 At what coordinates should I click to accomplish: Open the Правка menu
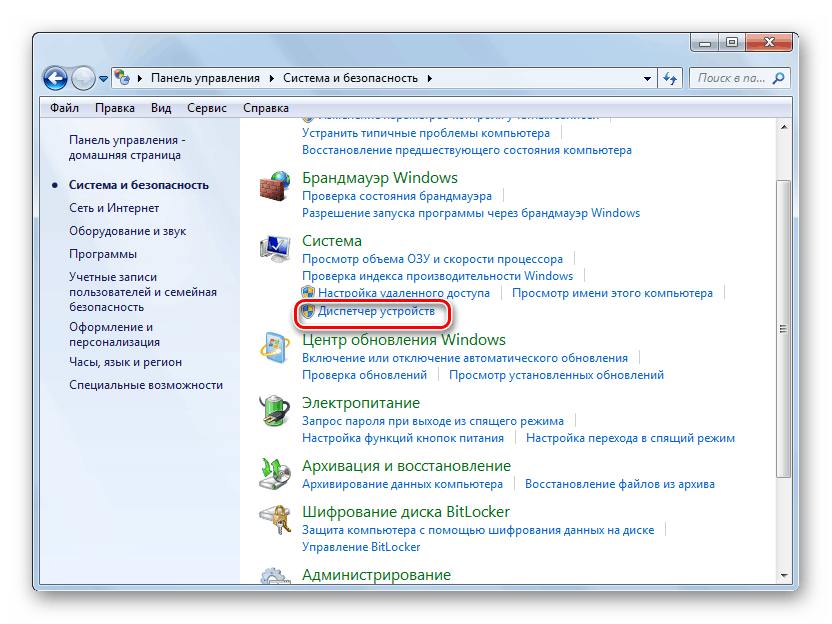click(115, 108)
